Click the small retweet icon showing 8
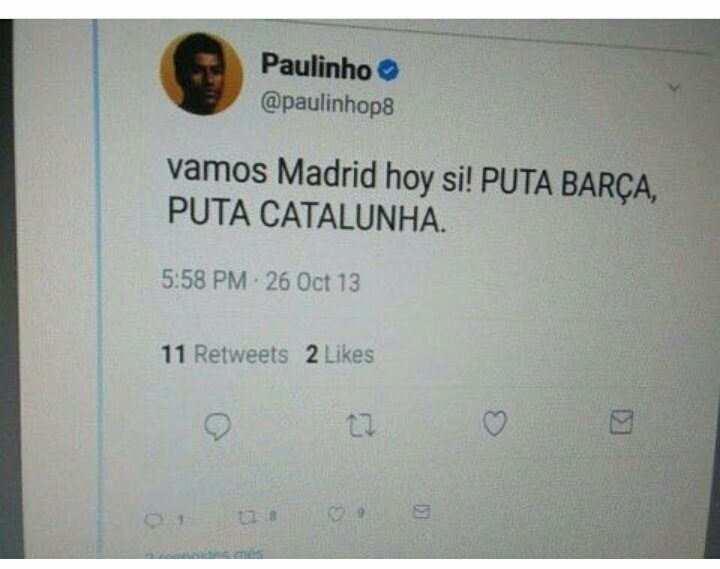The width and height of the screenshot is (720, 569). 247,518
